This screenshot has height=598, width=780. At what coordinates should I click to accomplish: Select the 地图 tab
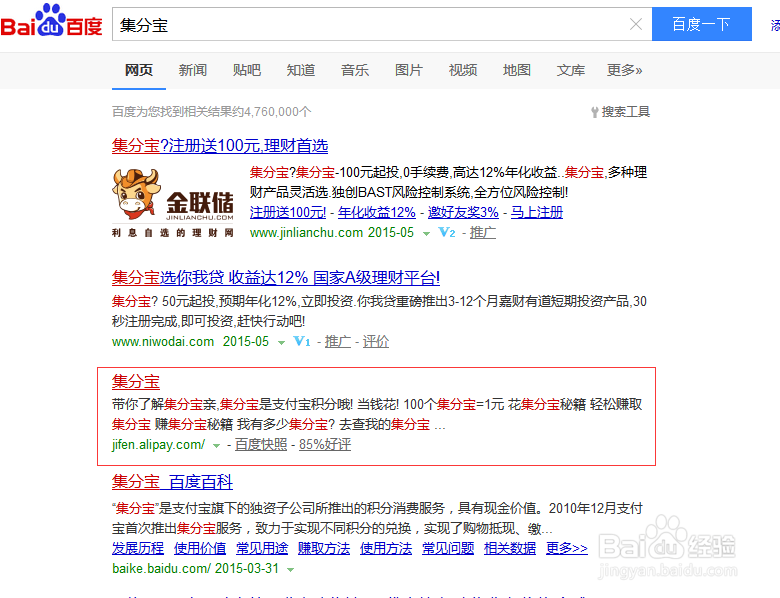517,70
